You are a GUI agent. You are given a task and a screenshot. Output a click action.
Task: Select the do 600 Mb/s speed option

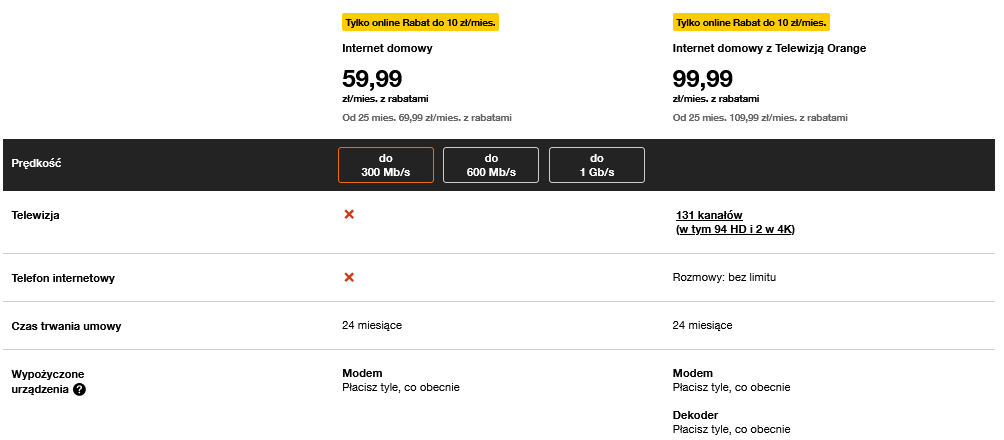coord(491,165)
